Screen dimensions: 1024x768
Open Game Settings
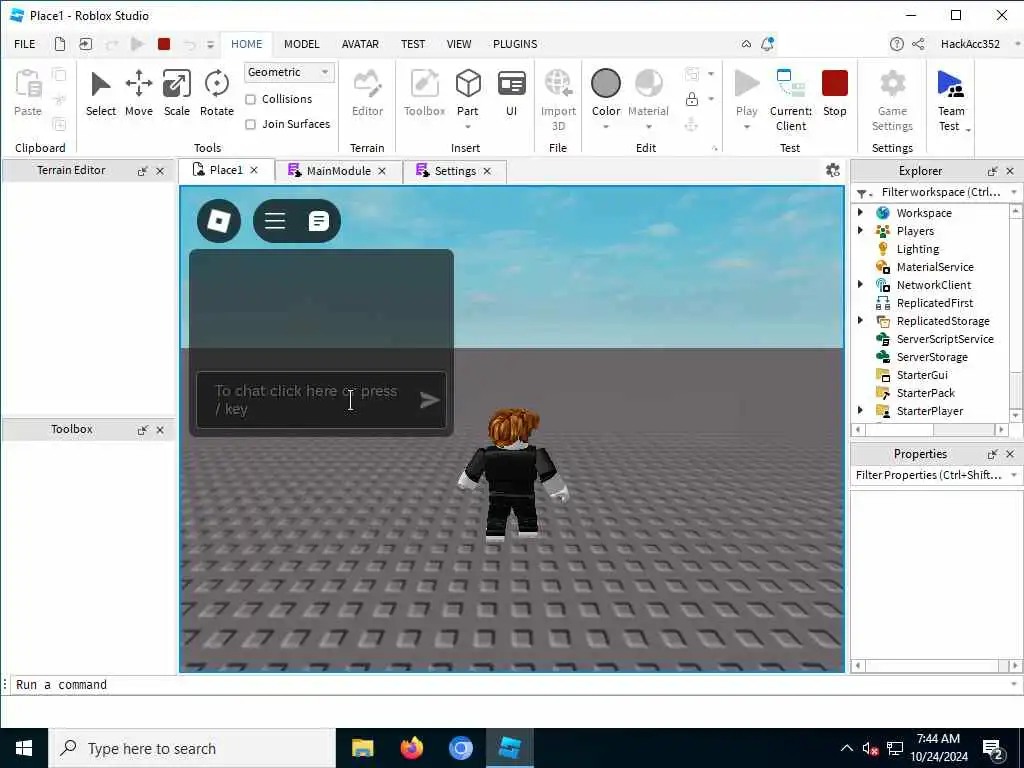(892, 100)
